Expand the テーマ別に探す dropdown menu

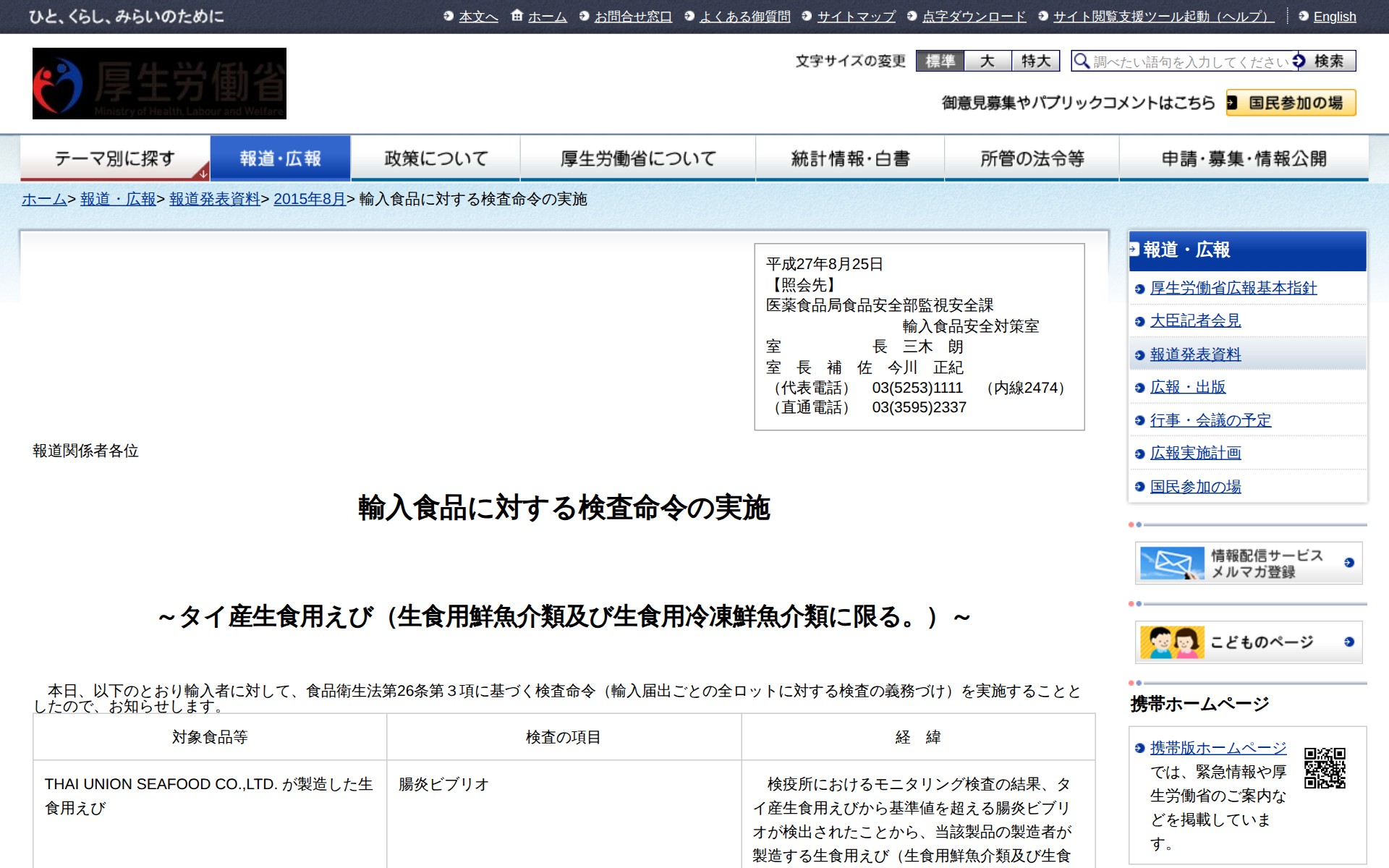[114, 156]
